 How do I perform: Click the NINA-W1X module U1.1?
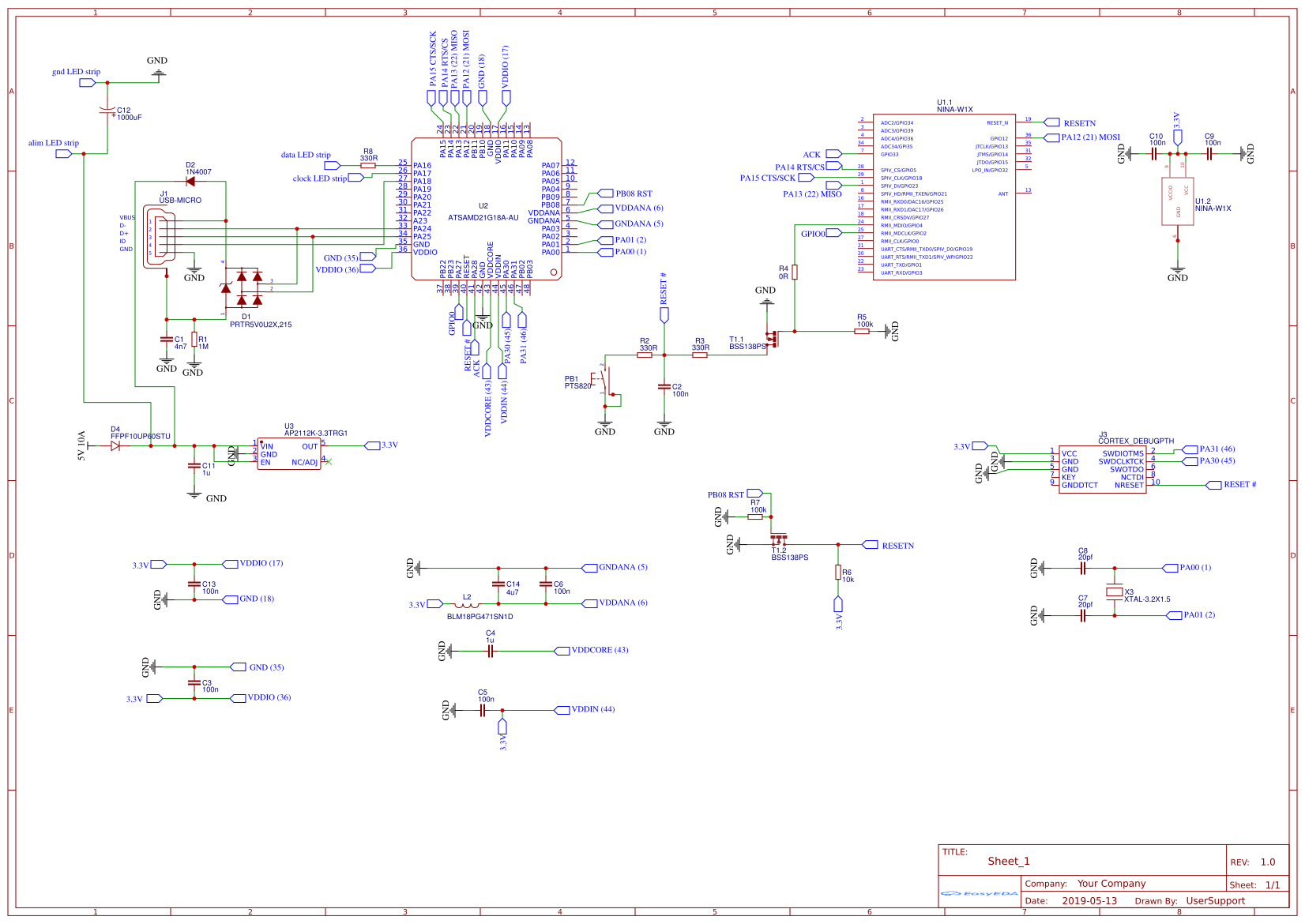click(944, 197)
